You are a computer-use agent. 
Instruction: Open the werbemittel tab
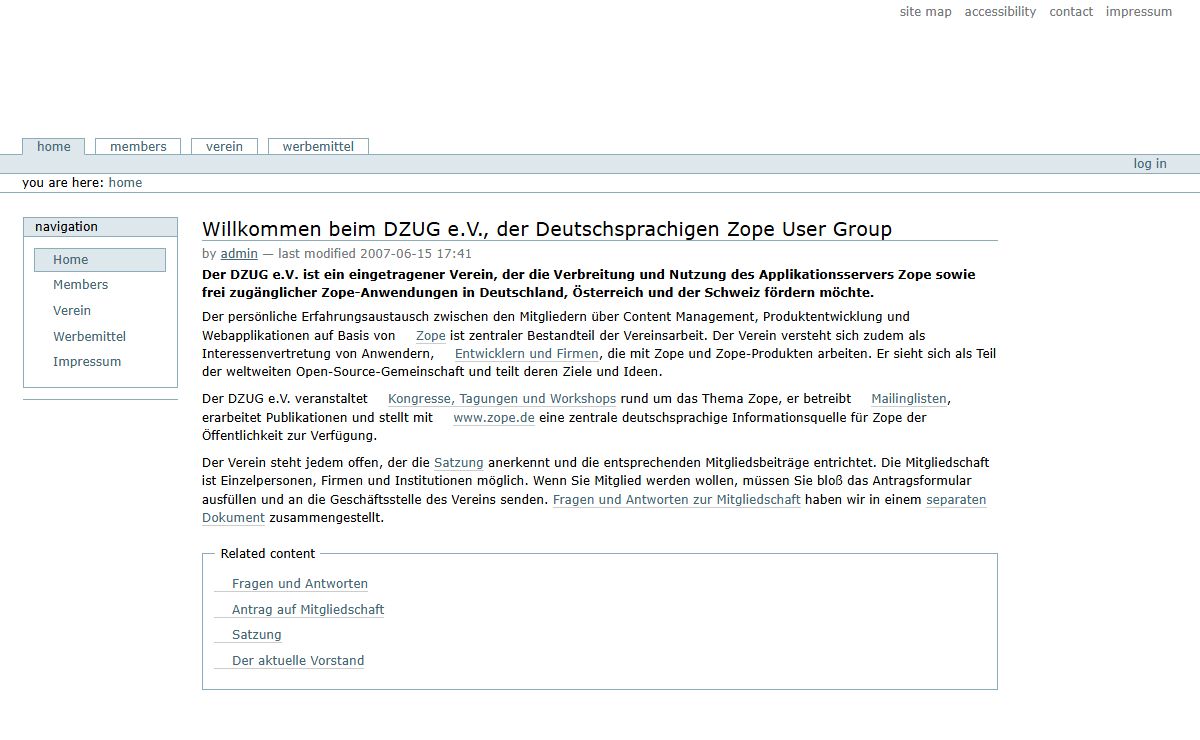318,146
